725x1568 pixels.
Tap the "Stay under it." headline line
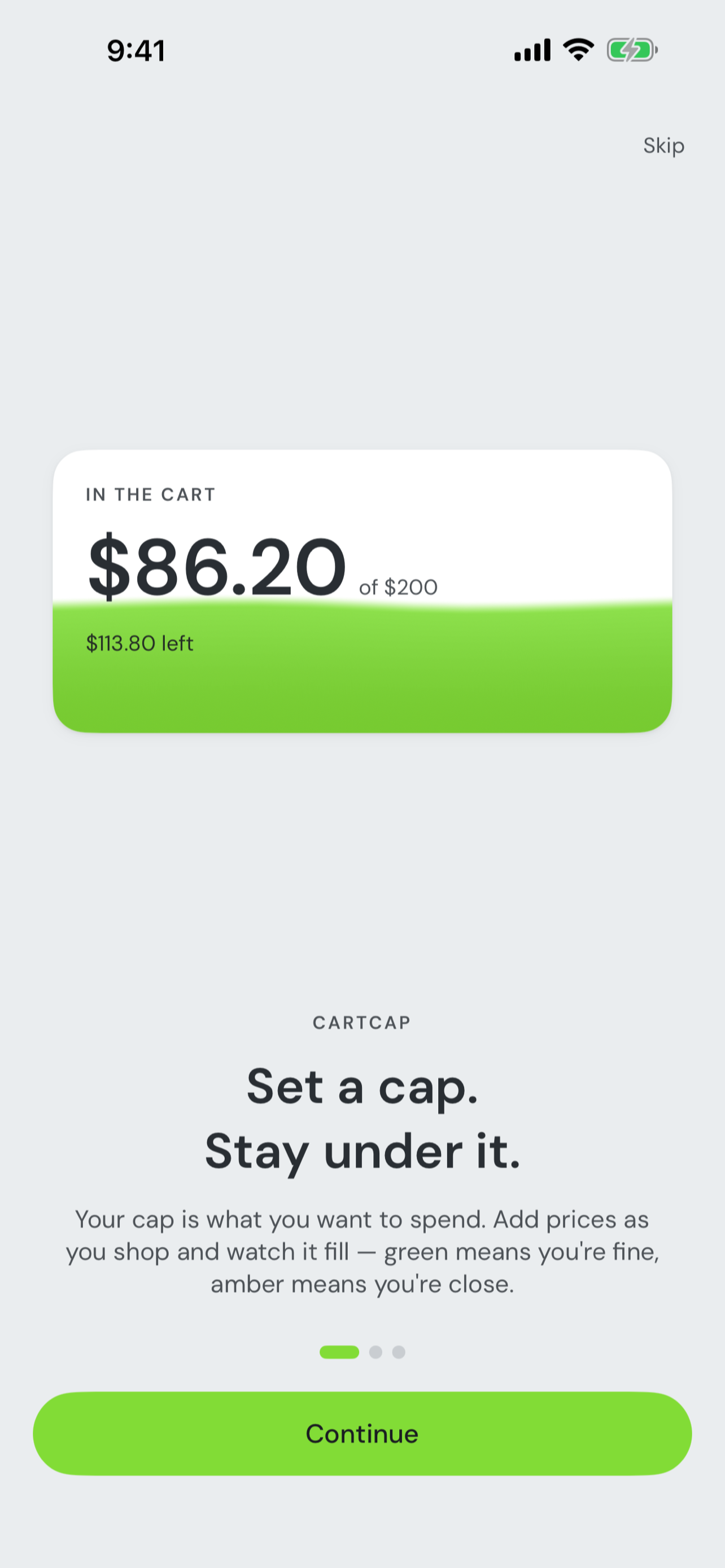pyautogui.click(x=363, y=1151)
